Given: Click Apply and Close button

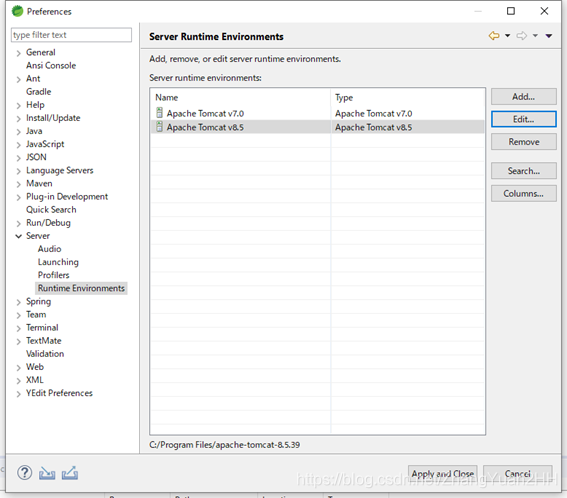Looking at the screenshot, I should tap(443, 473).
